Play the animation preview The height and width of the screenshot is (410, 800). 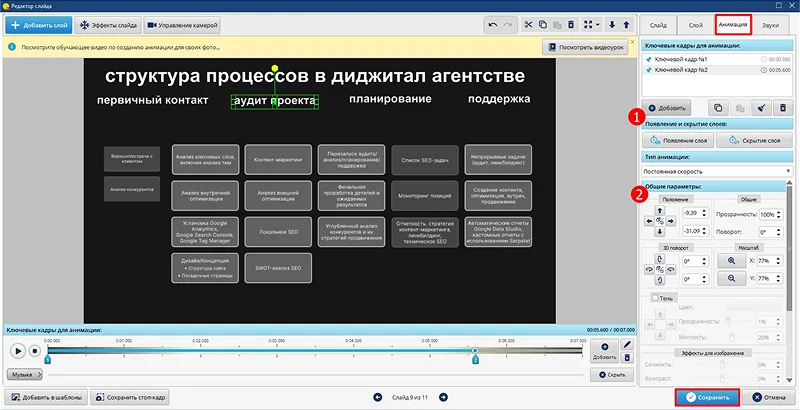[18, 351]
